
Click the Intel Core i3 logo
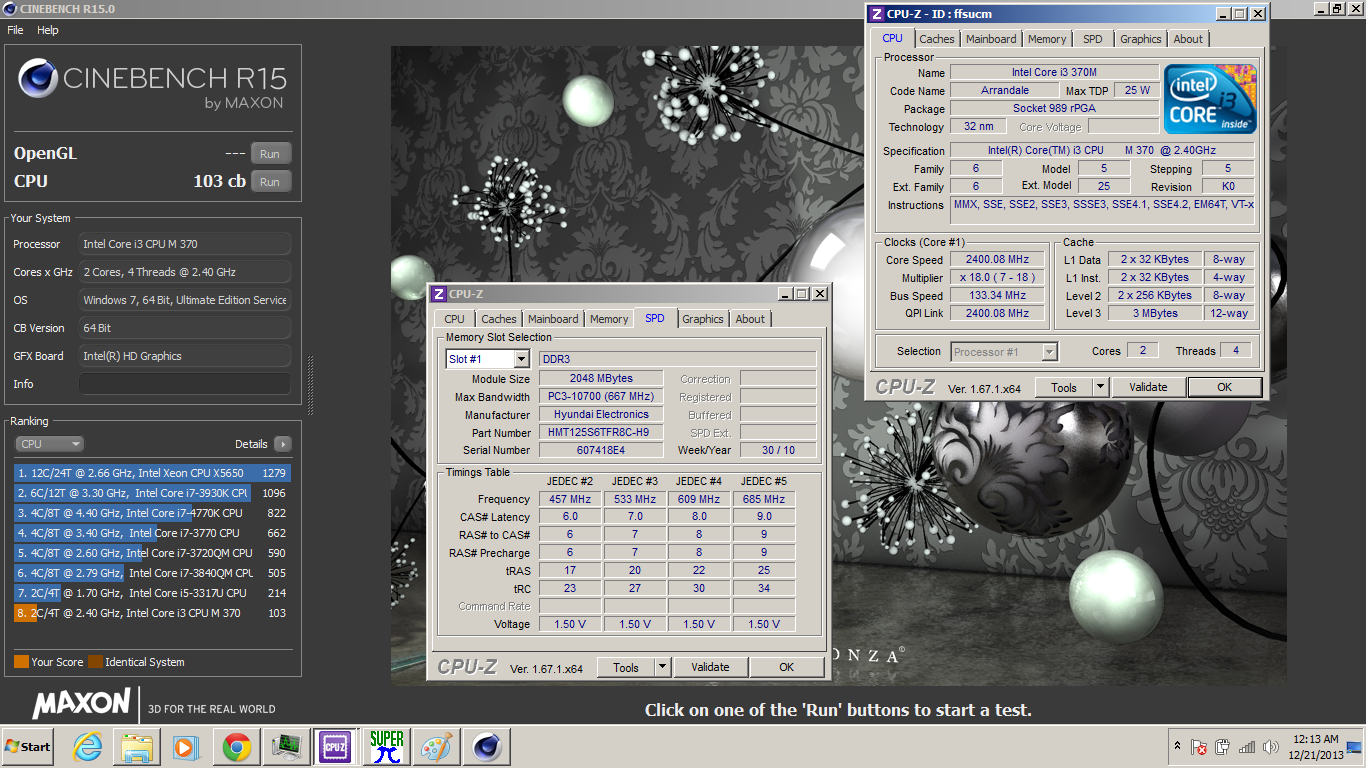(x=1211, y=99)
